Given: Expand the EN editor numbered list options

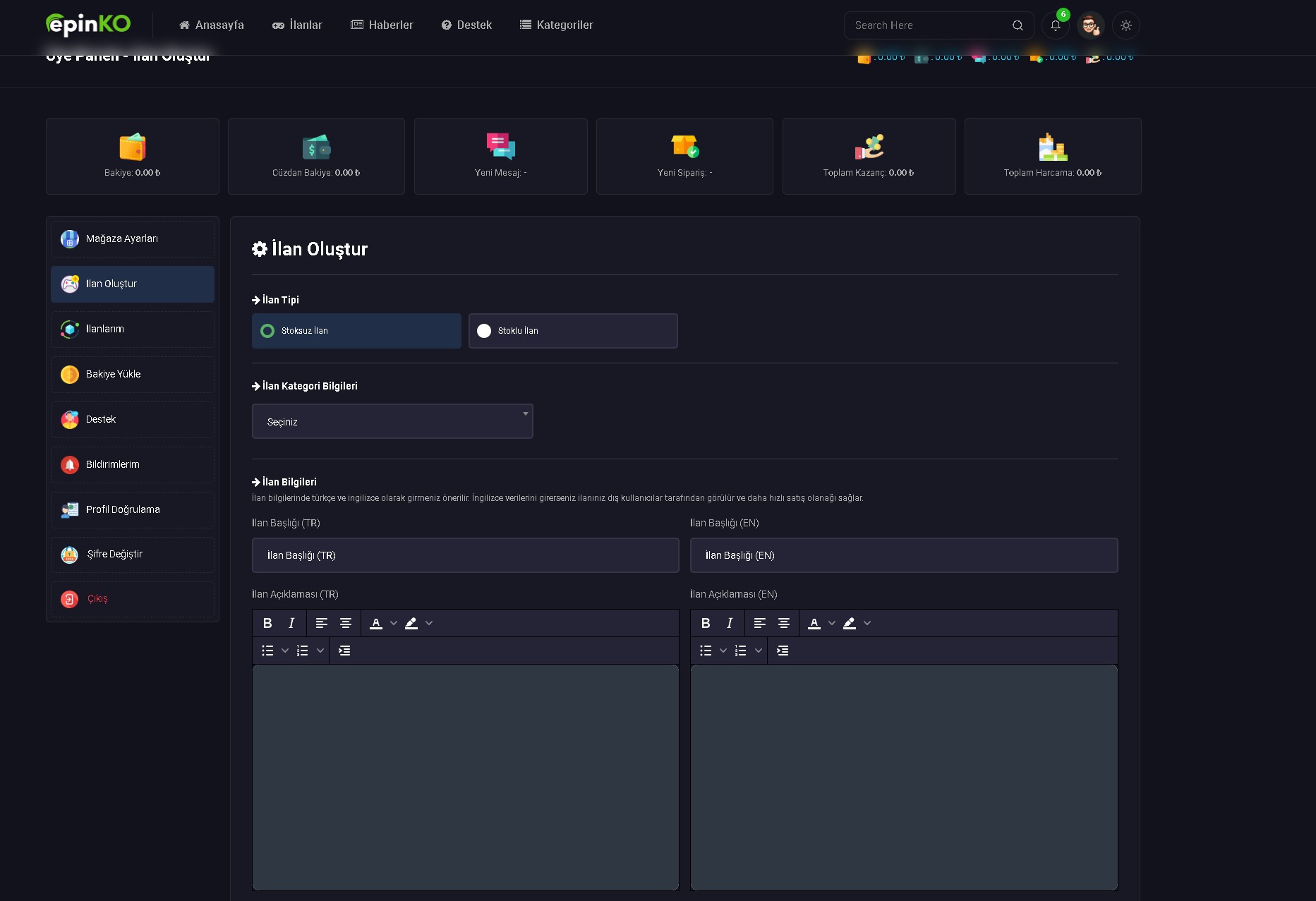Looking at the screenshot, I should pyautogui.click(x=759, y=651).
